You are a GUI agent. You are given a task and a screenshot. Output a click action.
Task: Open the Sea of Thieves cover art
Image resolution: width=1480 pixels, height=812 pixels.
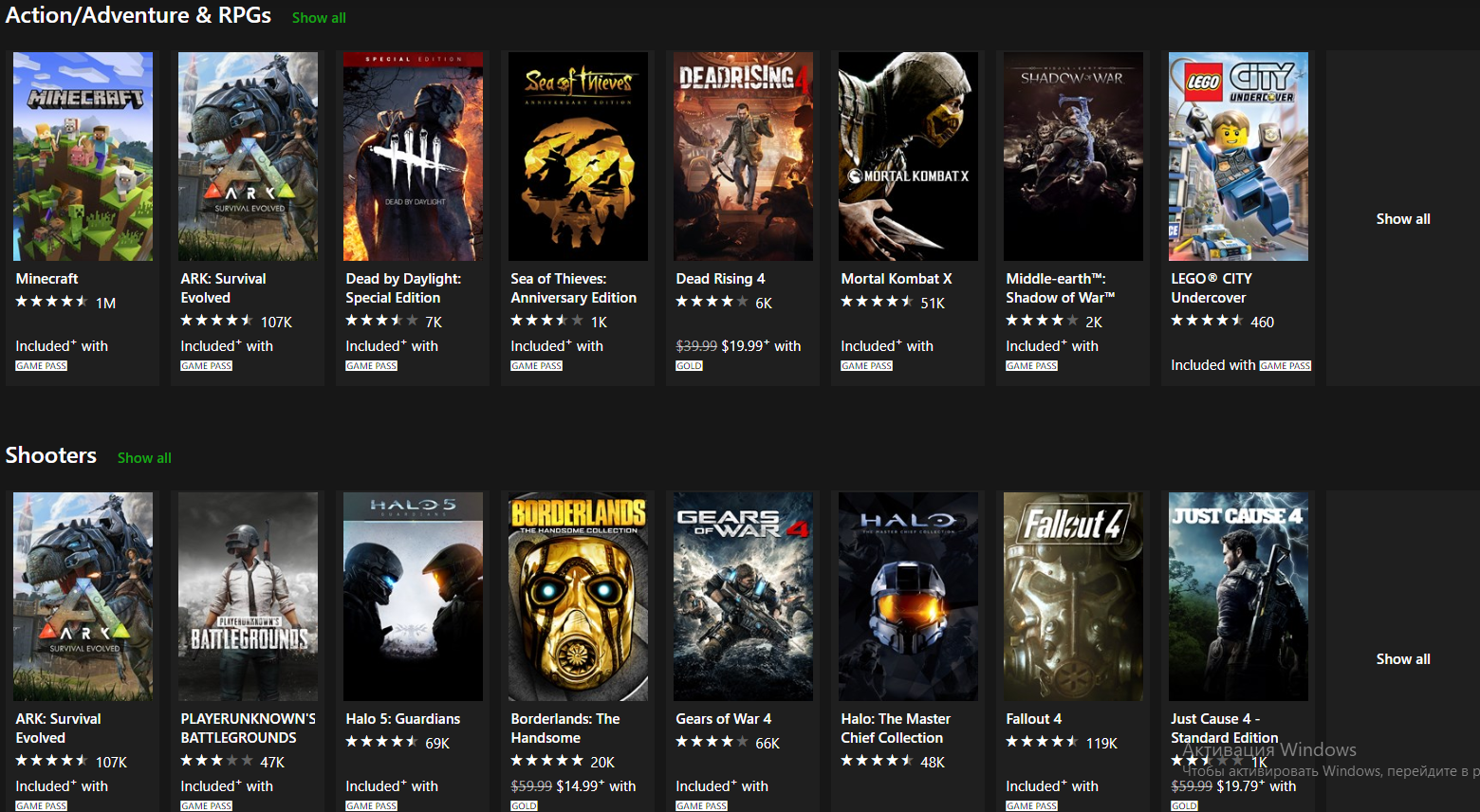(578, 157)
